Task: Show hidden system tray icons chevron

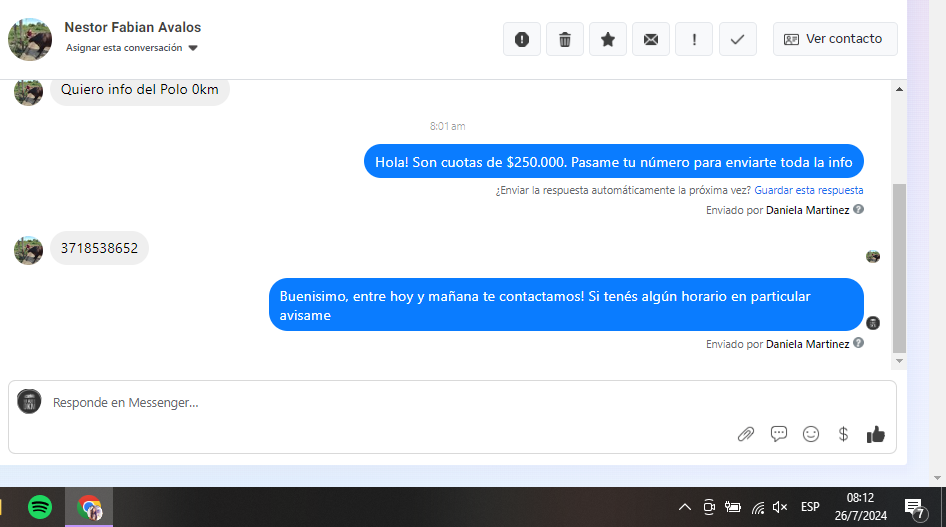Action: pyautogui.click(x=685, y=507)
